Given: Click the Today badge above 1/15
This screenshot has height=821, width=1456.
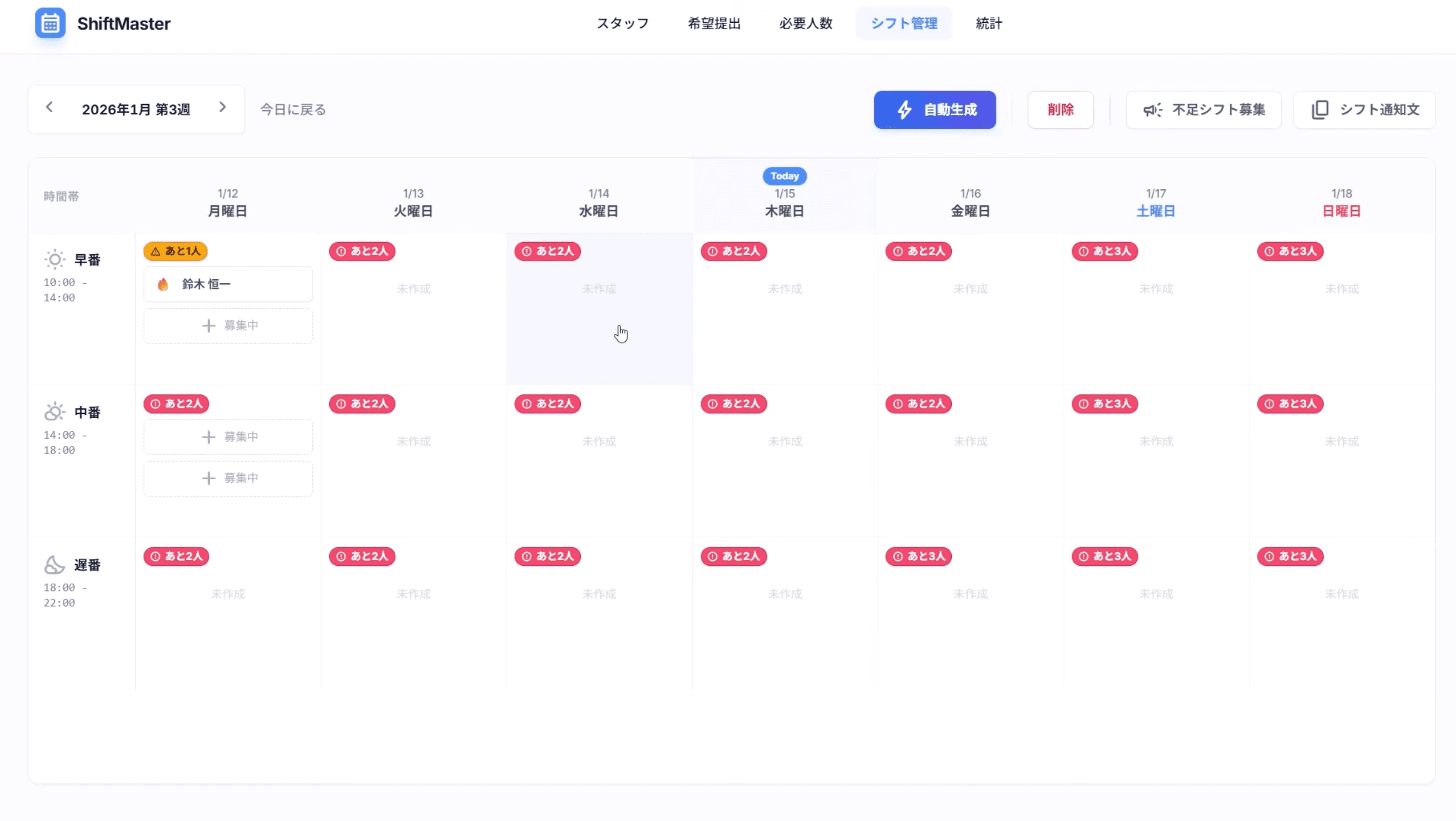Looking at the screenshot, I should [x=784, y=176].
